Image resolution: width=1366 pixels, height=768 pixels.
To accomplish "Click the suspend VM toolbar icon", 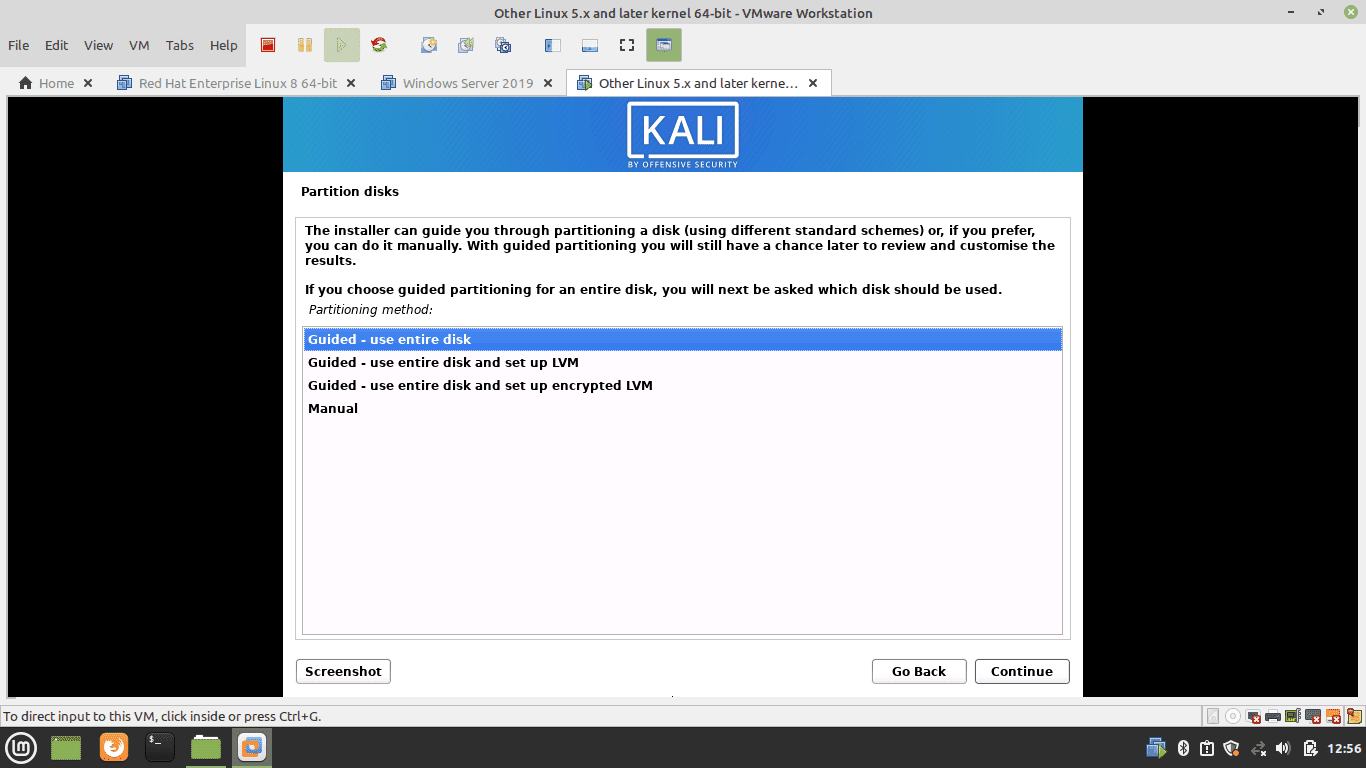I will click(305, 45).
